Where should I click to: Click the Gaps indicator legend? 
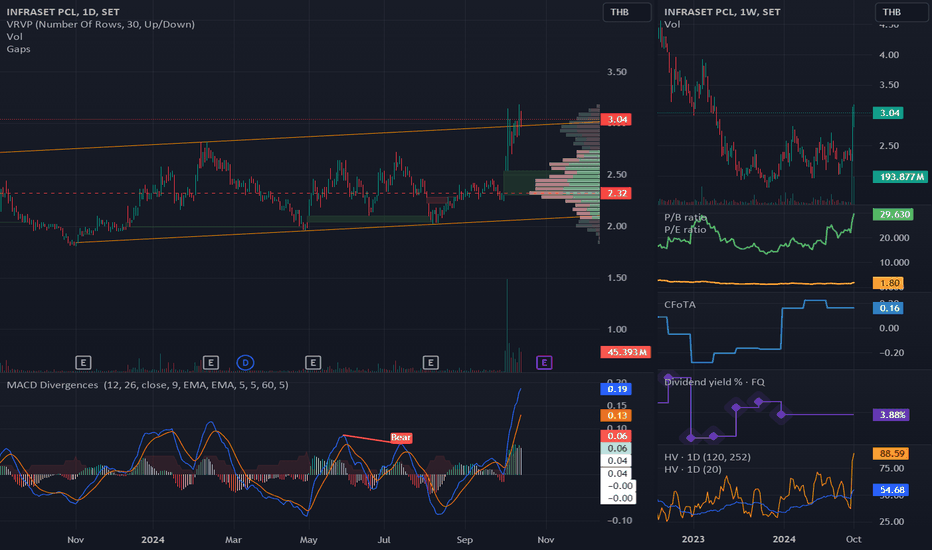[18, 49]
